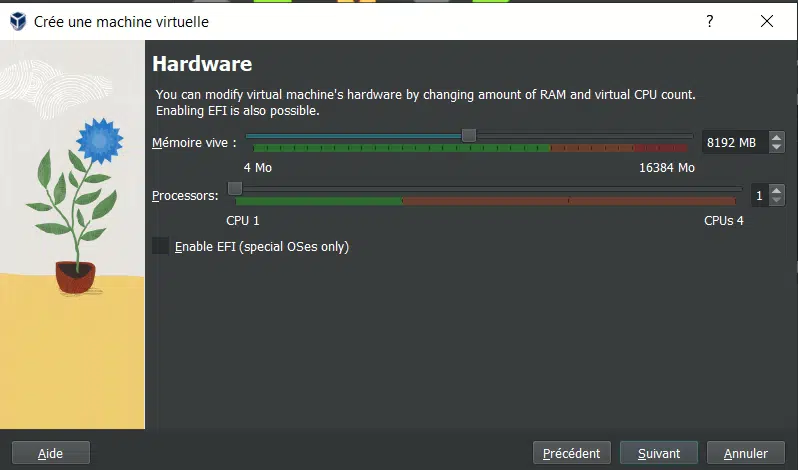Increase processor count with up arrow

[x=776, y=191]
